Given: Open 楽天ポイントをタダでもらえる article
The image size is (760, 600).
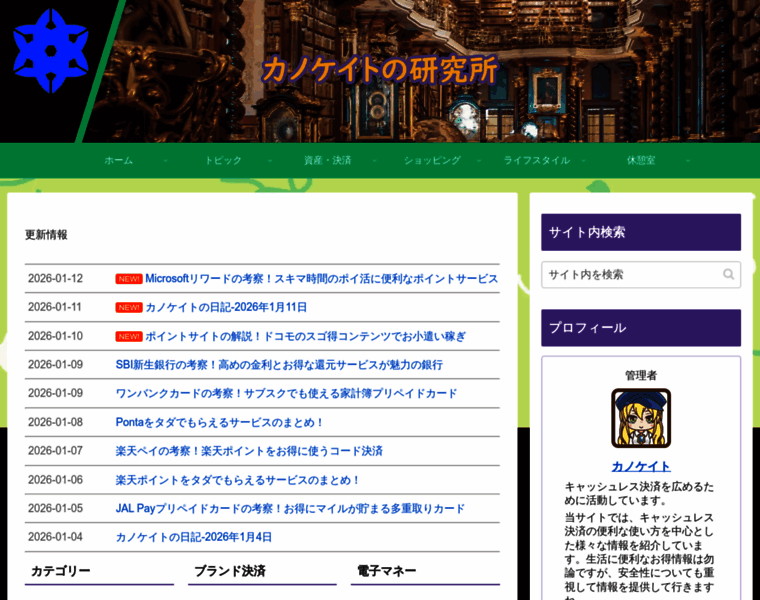Looking at the screenshot, I should (238, 480).
